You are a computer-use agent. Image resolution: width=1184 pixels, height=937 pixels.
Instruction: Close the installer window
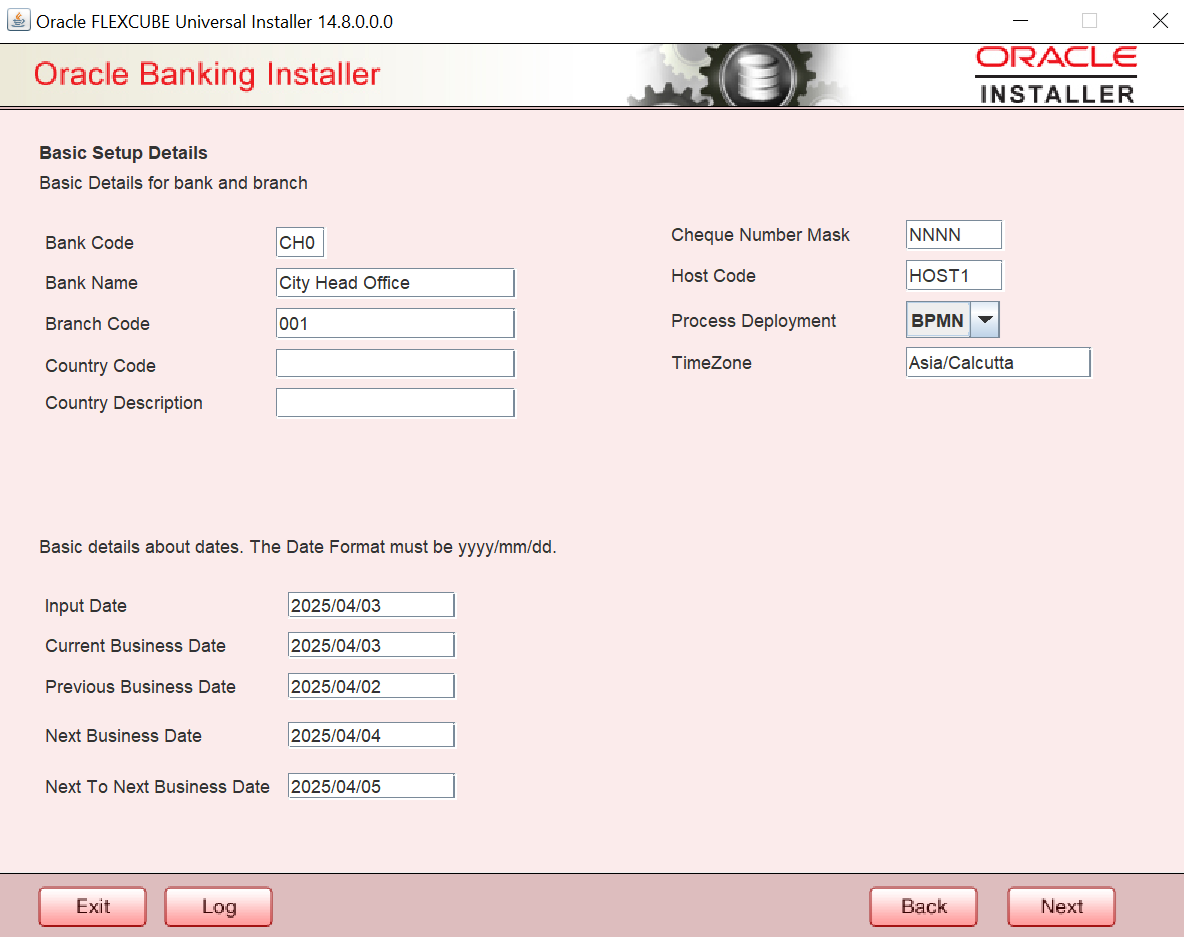1160,20
